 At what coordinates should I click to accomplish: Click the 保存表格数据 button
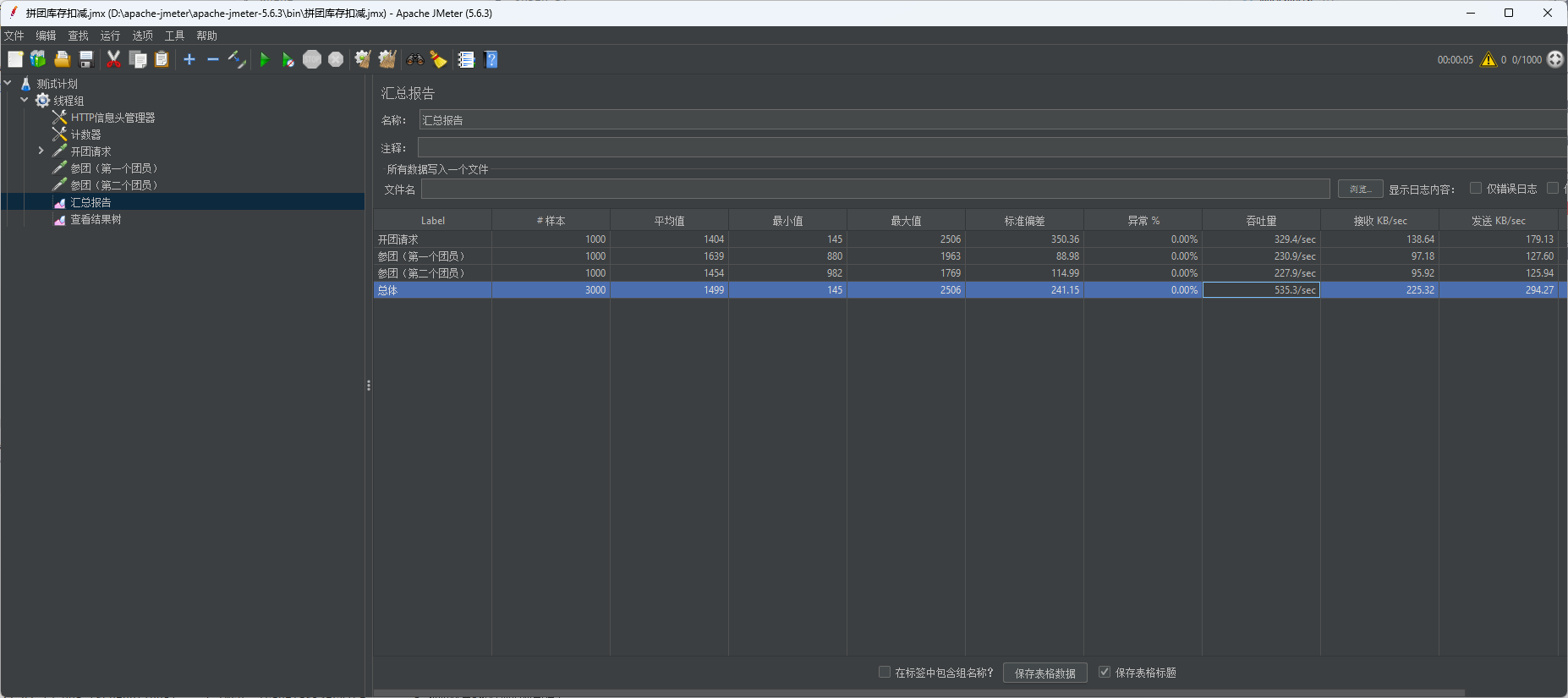click(1044, 673)
